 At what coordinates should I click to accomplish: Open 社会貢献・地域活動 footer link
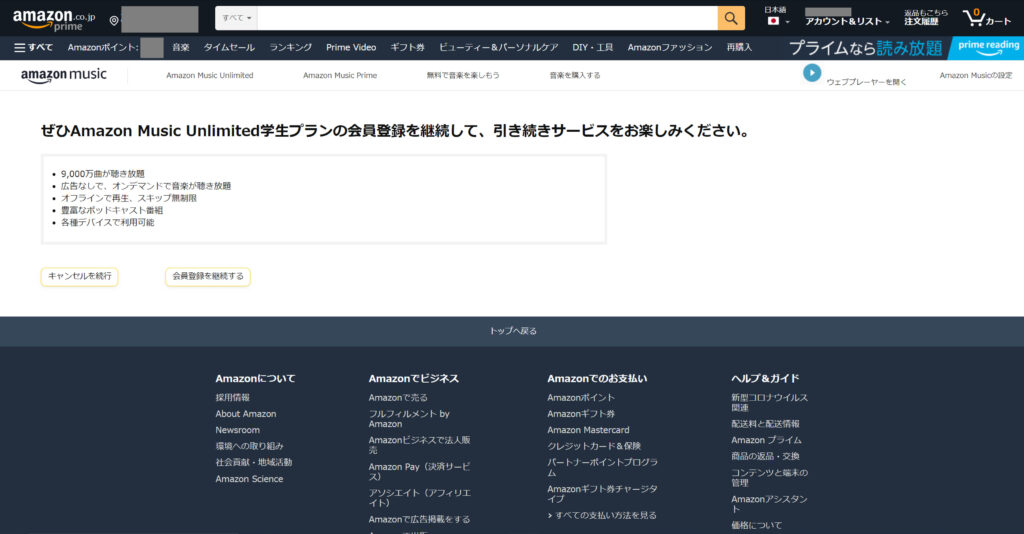254,463
